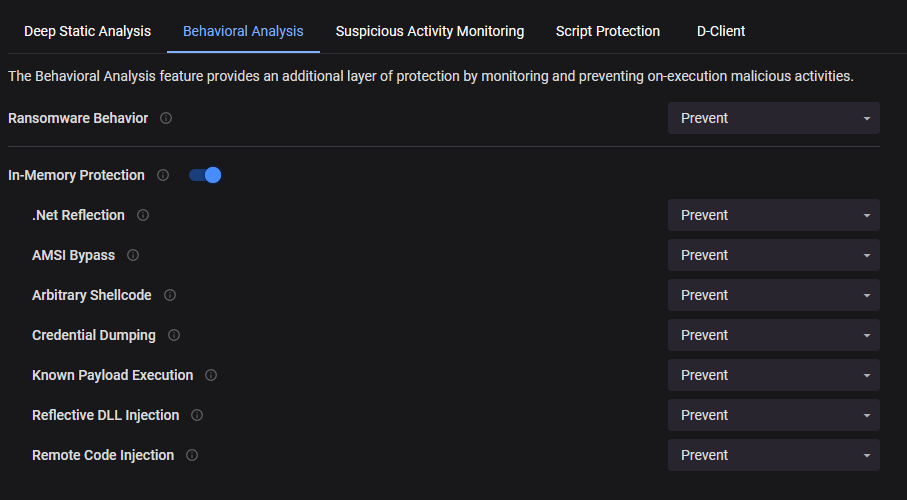Select the Behavioral Analysis tab
The height and width of the screenshot is (500, 907).
(x=243, y=31)
